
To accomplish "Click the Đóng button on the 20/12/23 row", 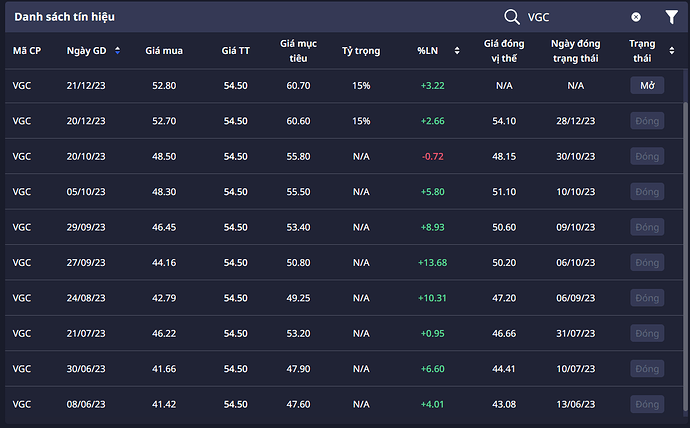I will [x=647, y=121].
